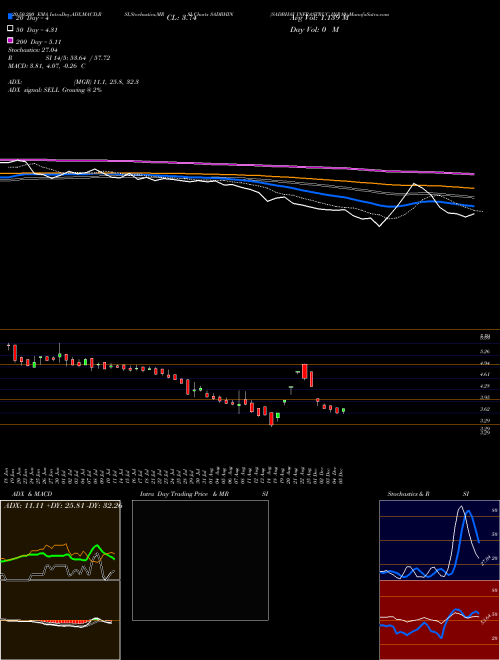Viewport: 500px width, 660px height.
Task: Click the white 50 Day EMA legend swatch
Action: [x=10, y=29]
